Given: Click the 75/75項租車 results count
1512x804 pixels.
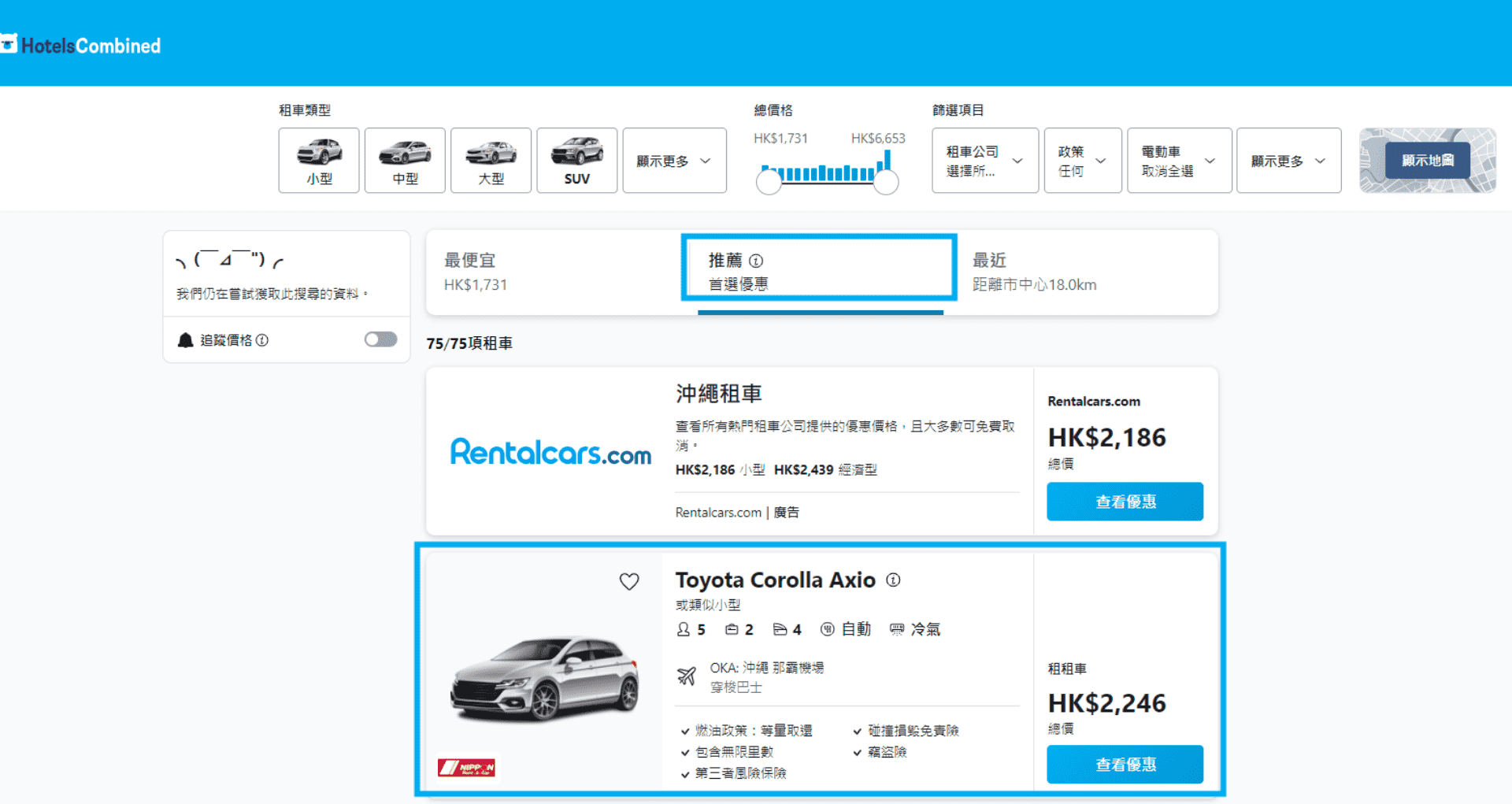Looking at the screenshot, I should click(x=469, y=343).
